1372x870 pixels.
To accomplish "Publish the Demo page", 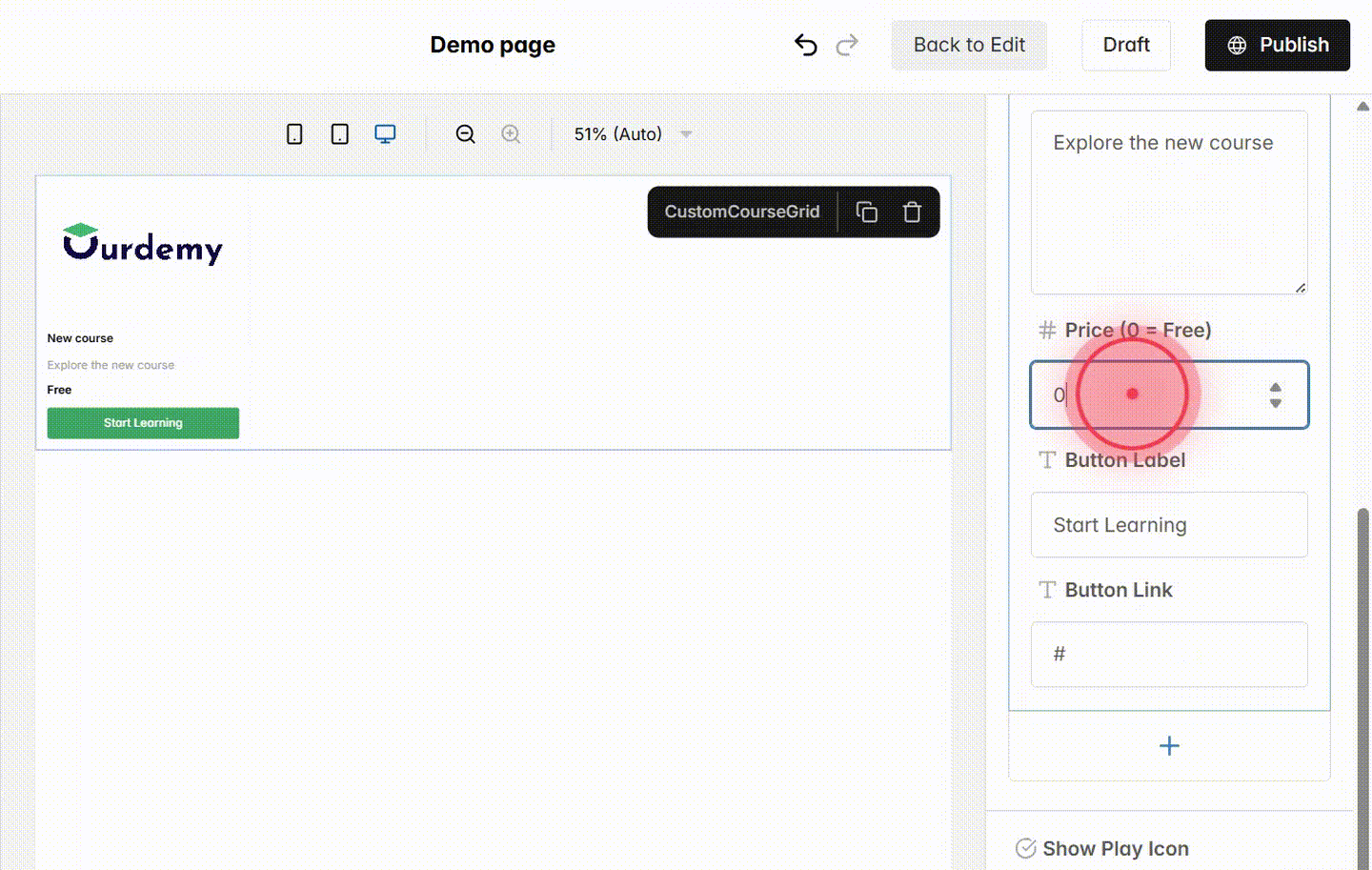I will (x=1277, y=45).
